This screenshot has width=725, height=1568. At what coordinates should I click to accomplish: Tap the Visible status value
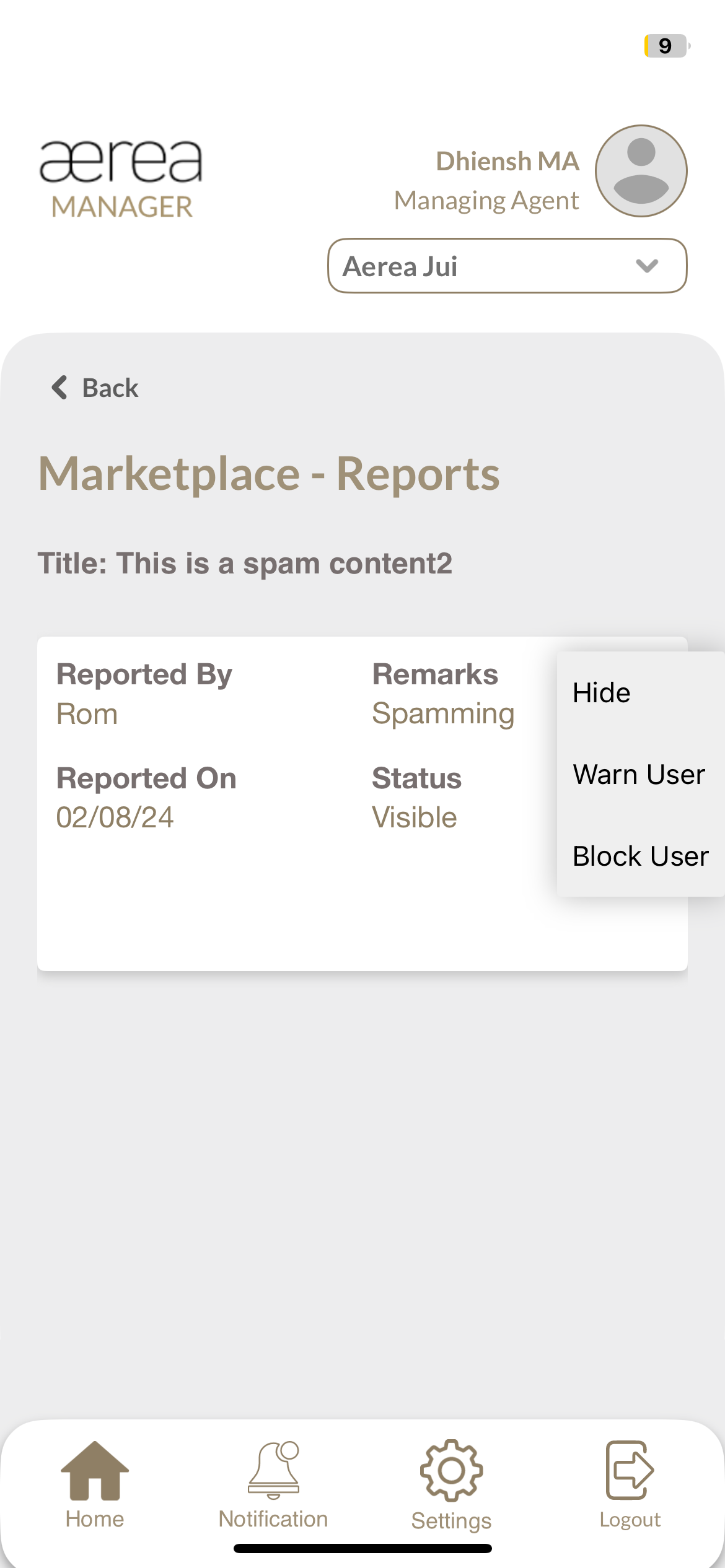[415, 817]
